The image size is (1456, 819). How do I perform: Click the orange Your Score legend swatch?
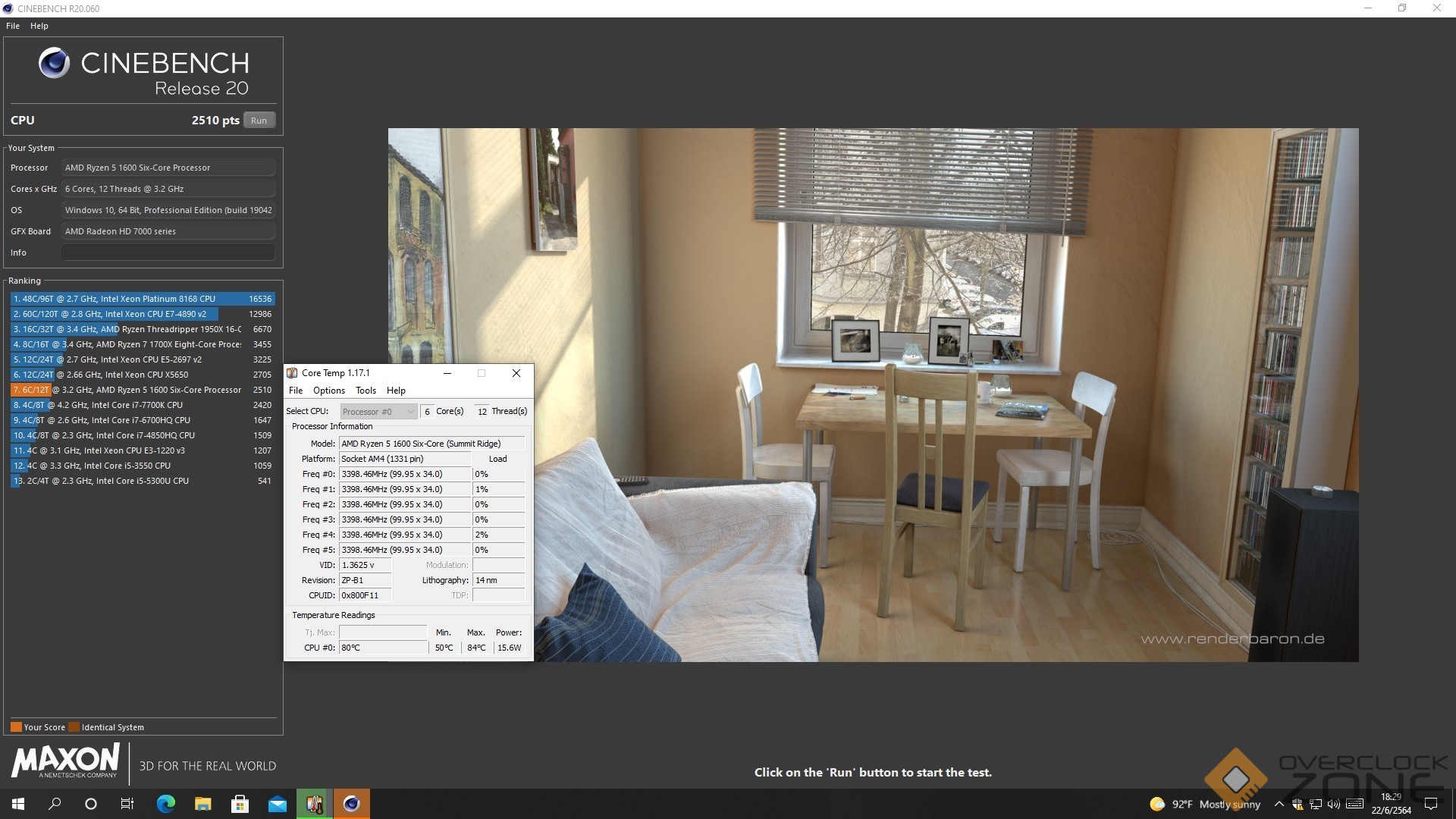(x=16, y=727)
